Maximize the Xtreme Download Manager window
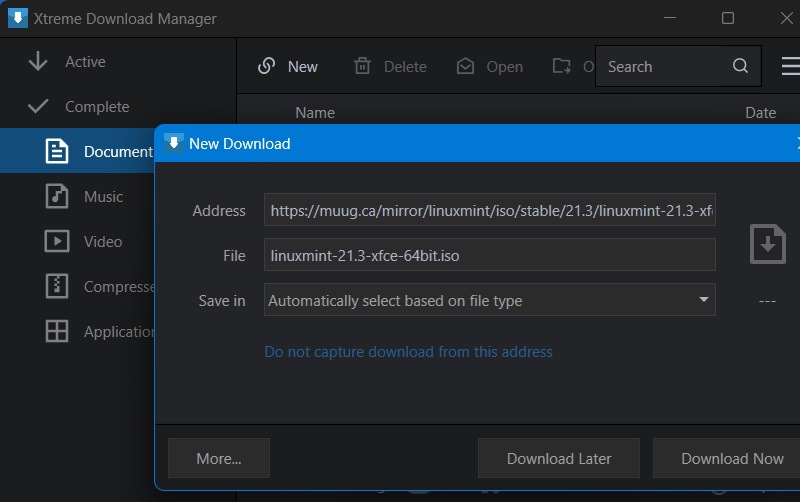This screenshot has height=502, width=800. point(728,18)
